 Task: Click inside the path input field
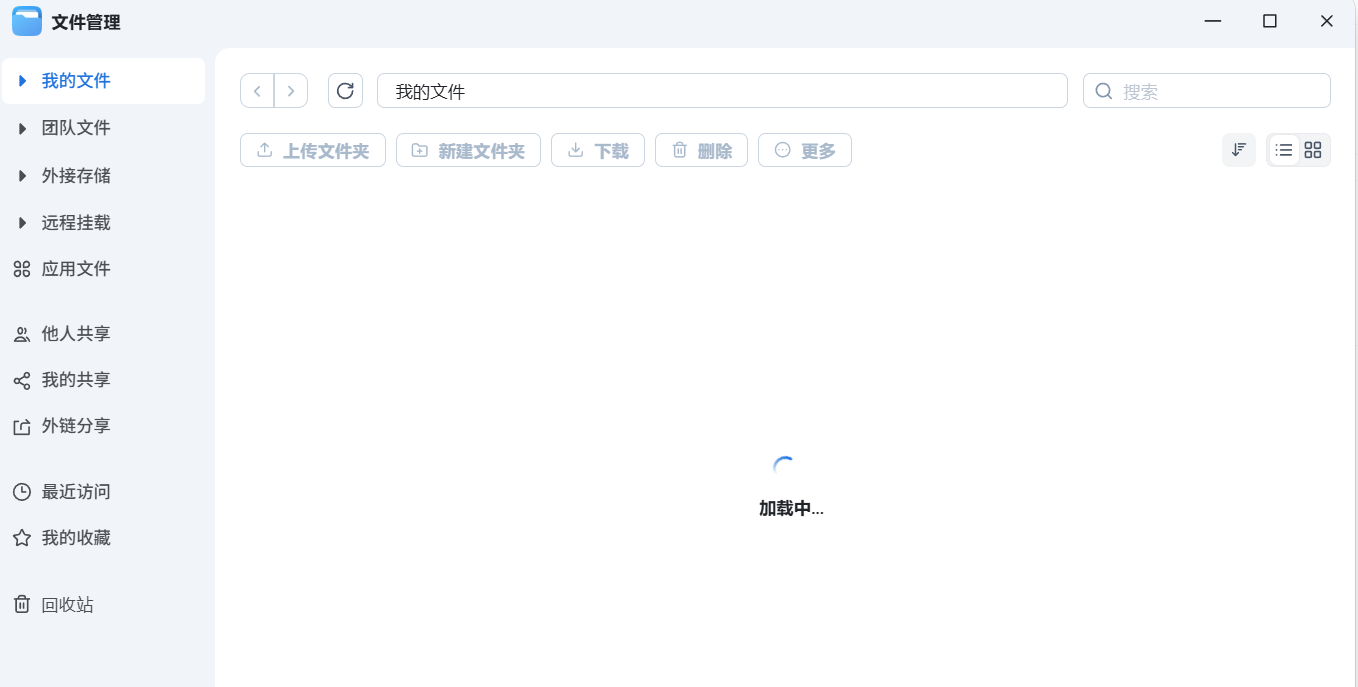(722, 90)
